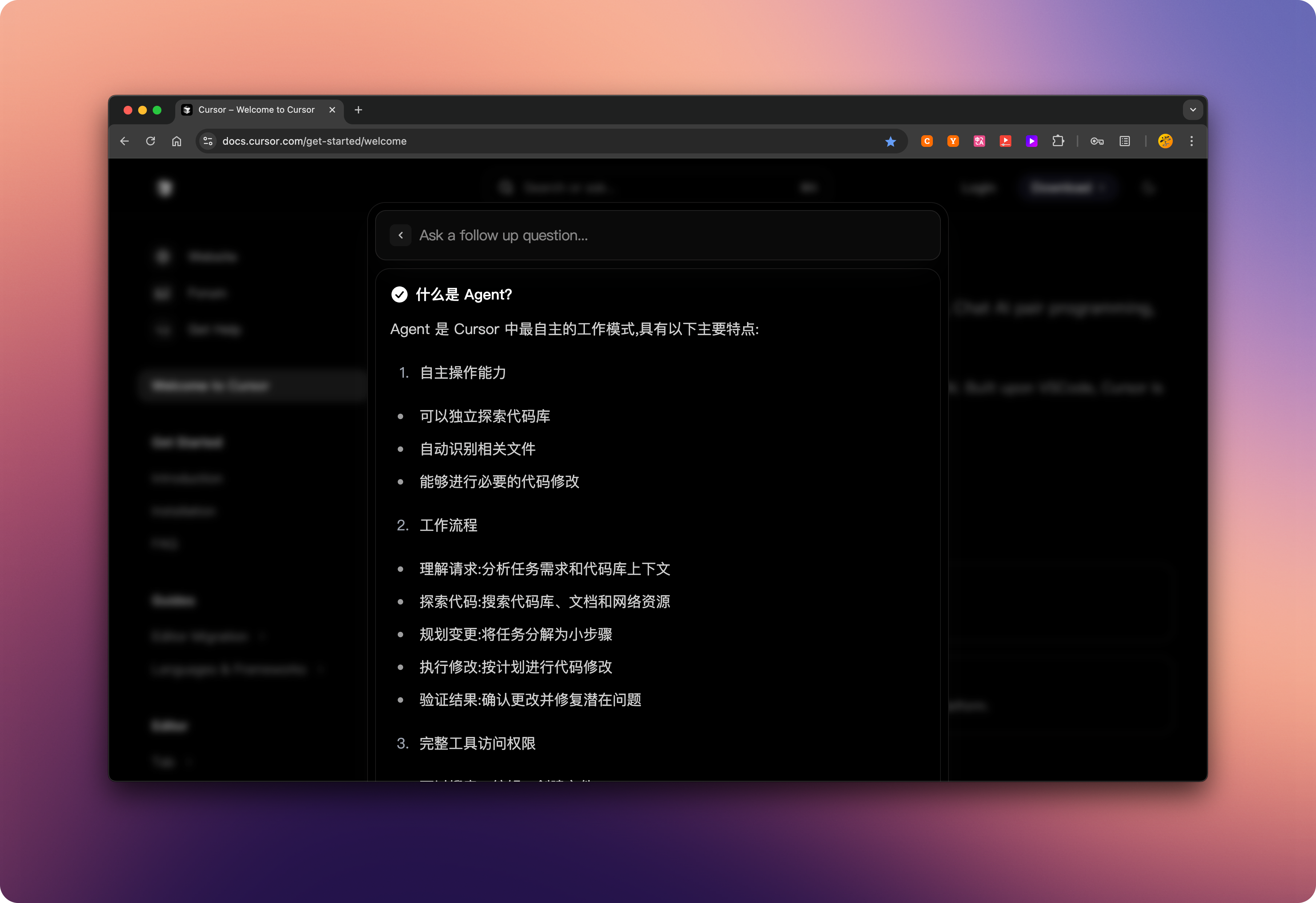Open the purple play button extension
1316x903 pixels.
pyautogui.click(x=1032, y=141)
